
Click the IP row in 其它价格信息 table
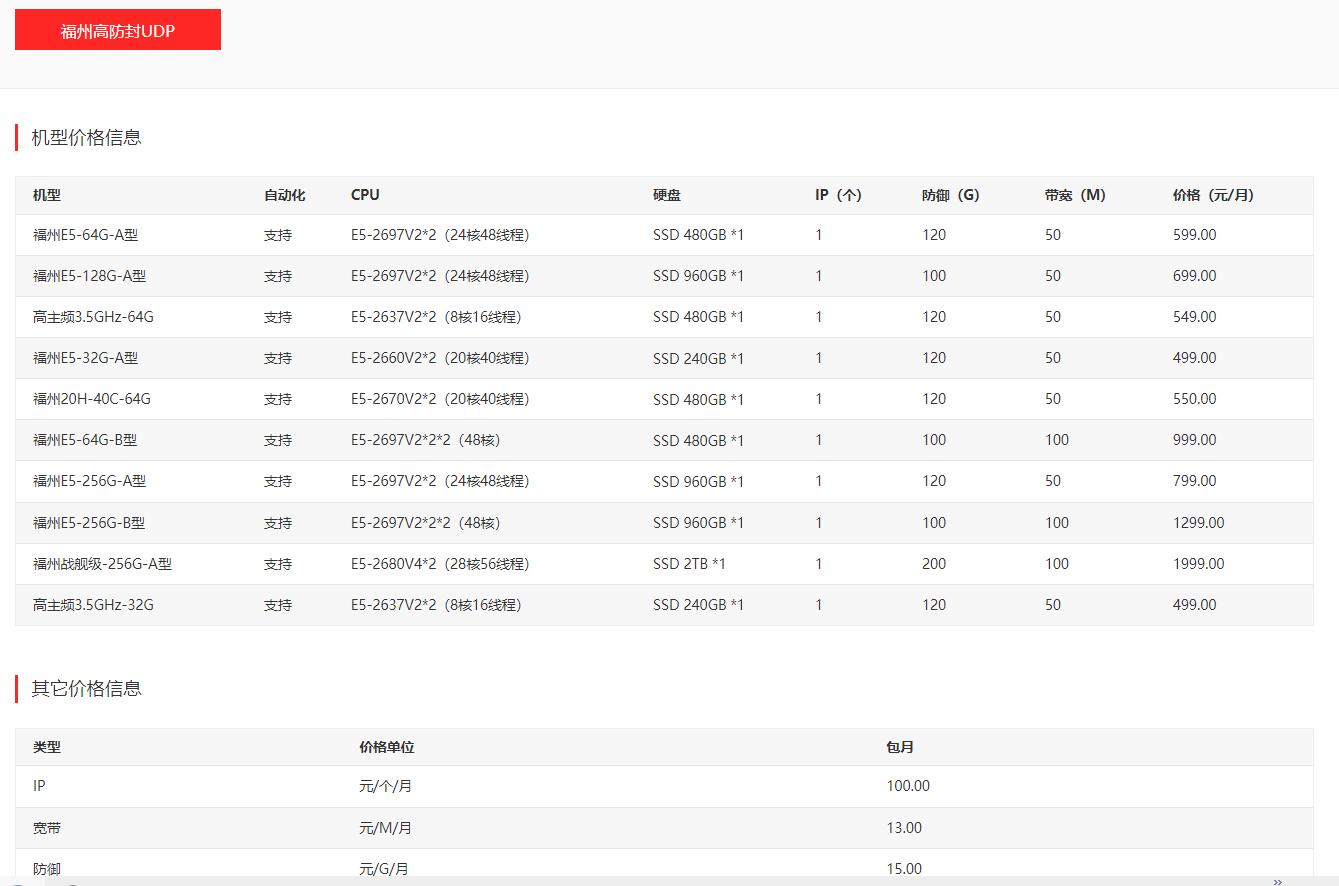[664, 786]
